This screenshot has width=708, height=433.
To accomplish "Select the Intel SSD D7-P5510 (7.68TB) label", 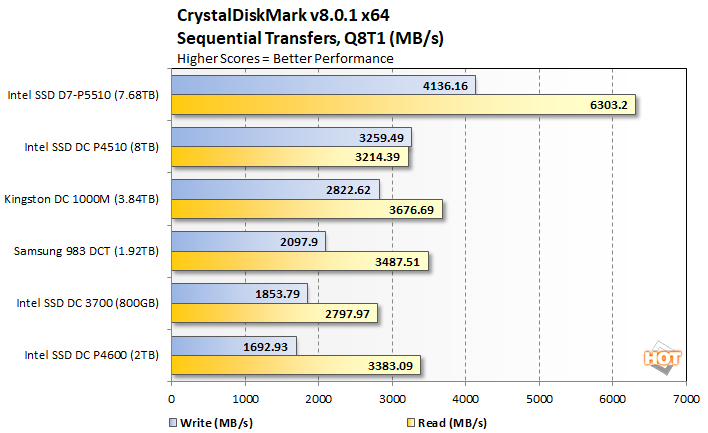I will (x=83, y=95).
